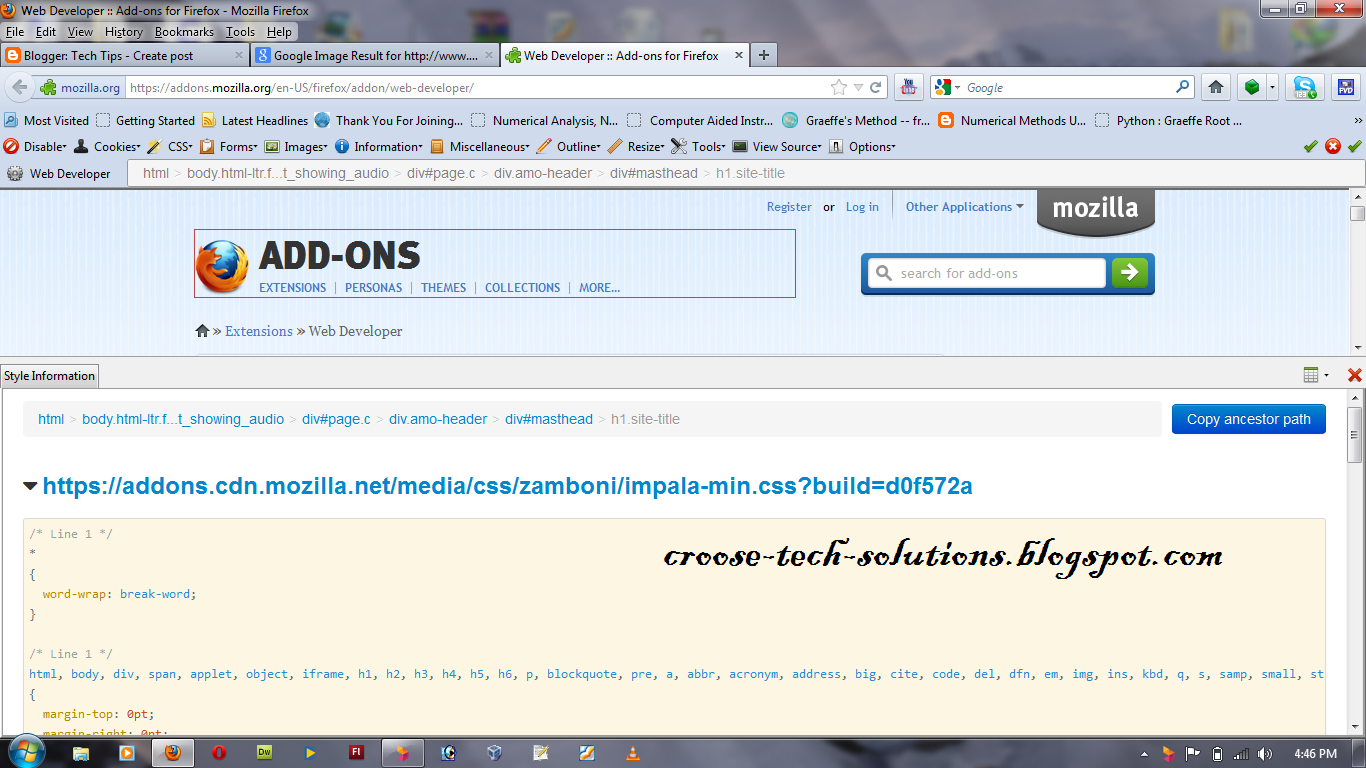The width and height of the screenshot is (1366, 768).
Task: Click the Skype toolbar icon
Action: [1304, 87]
